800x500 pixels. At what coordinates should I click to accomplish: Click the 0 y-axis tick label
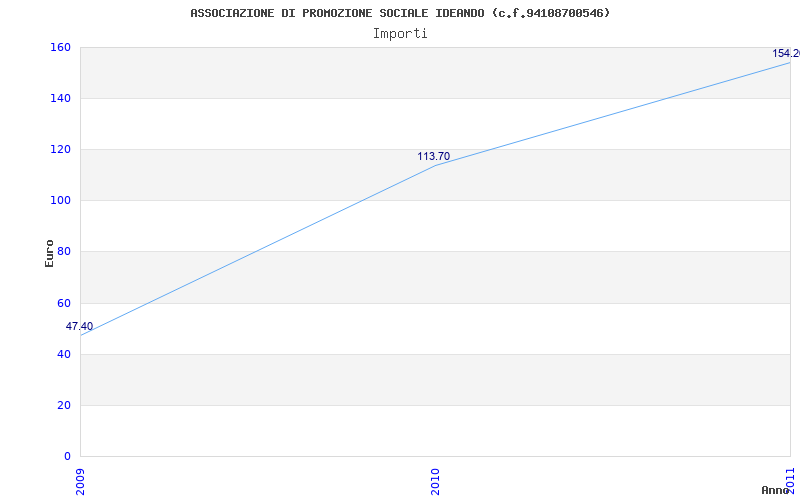point(67,457)
